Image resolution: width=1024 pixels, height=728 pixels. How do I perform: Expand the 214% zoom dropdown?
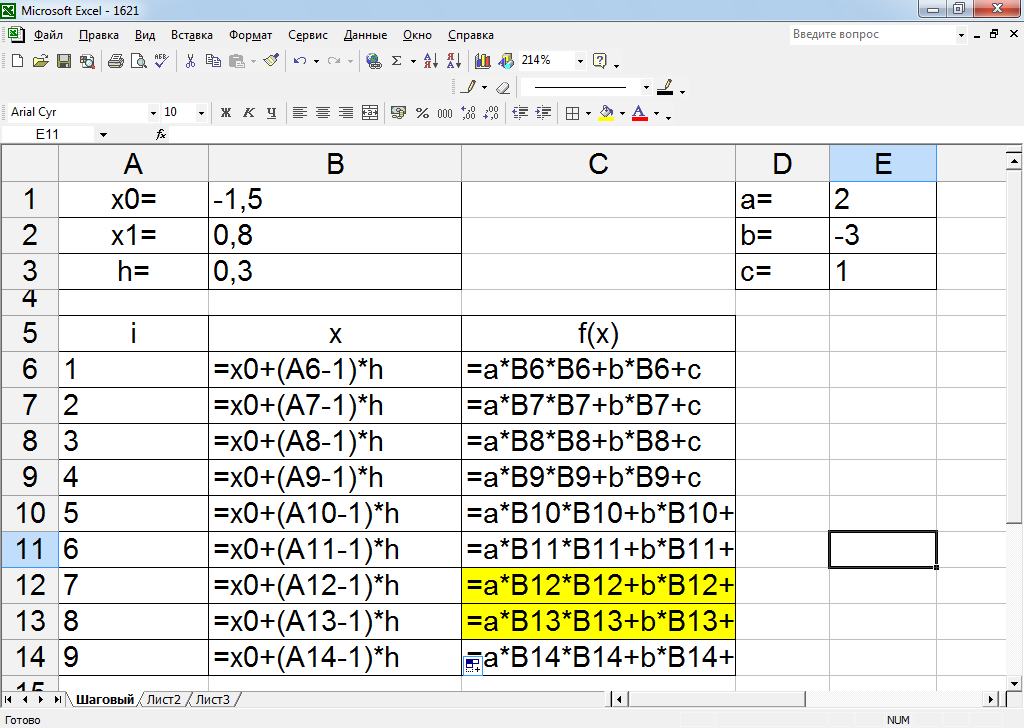click(580, 61)
